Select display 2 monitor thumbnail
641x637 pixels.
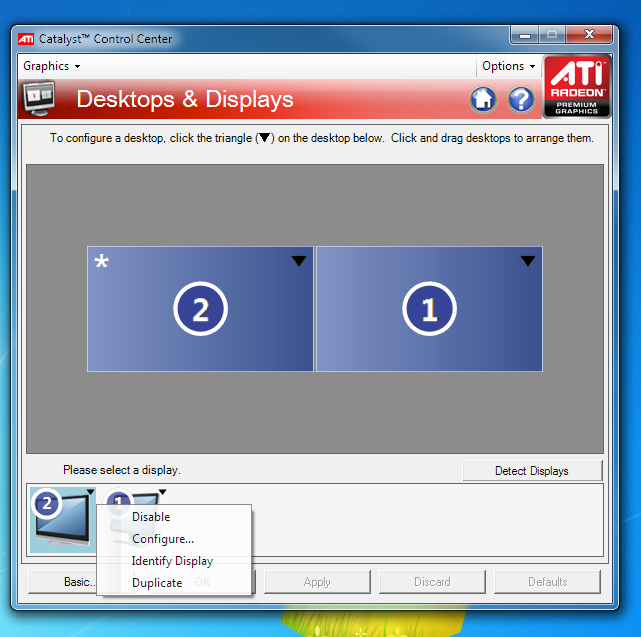point(63,519)
